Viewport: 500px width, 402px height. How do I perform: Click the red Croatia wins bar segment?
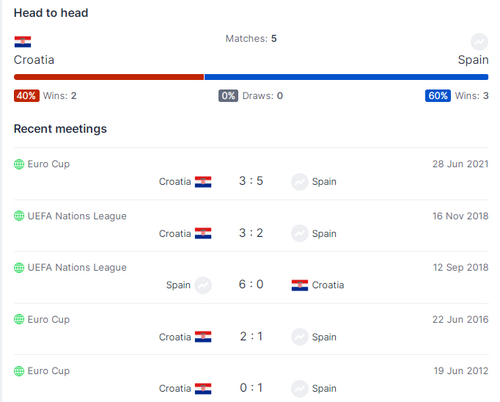click(x=109, y=77)
